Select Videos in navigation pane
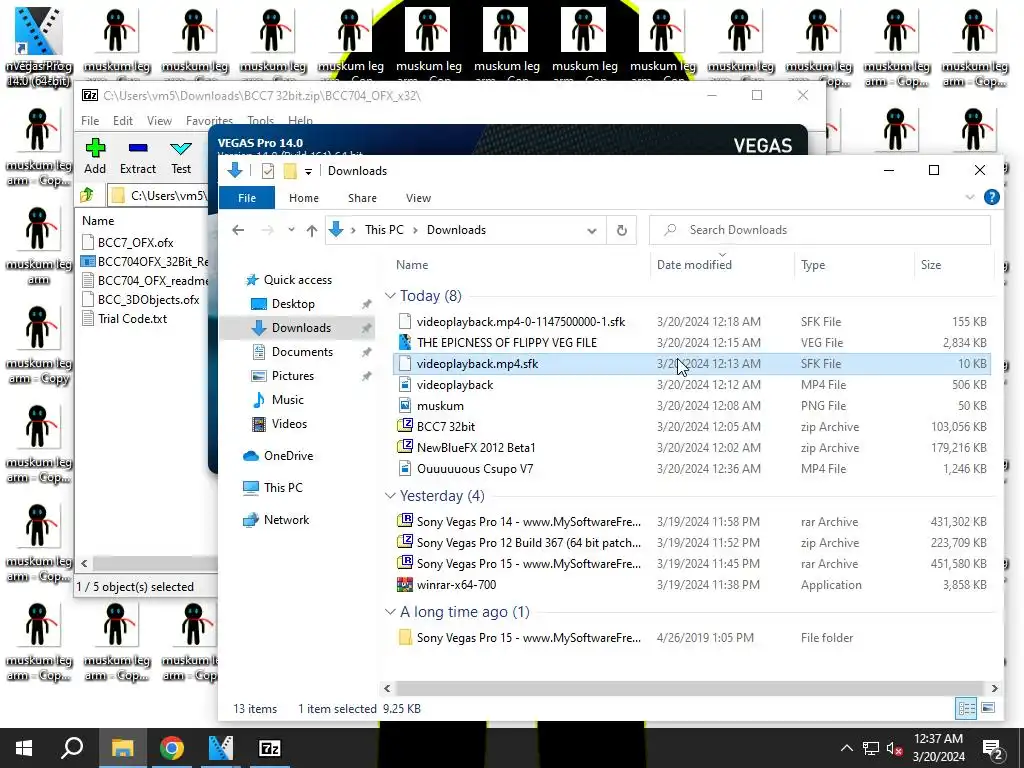The width and height of the screenshot is (1024, 768). point(289,424)
